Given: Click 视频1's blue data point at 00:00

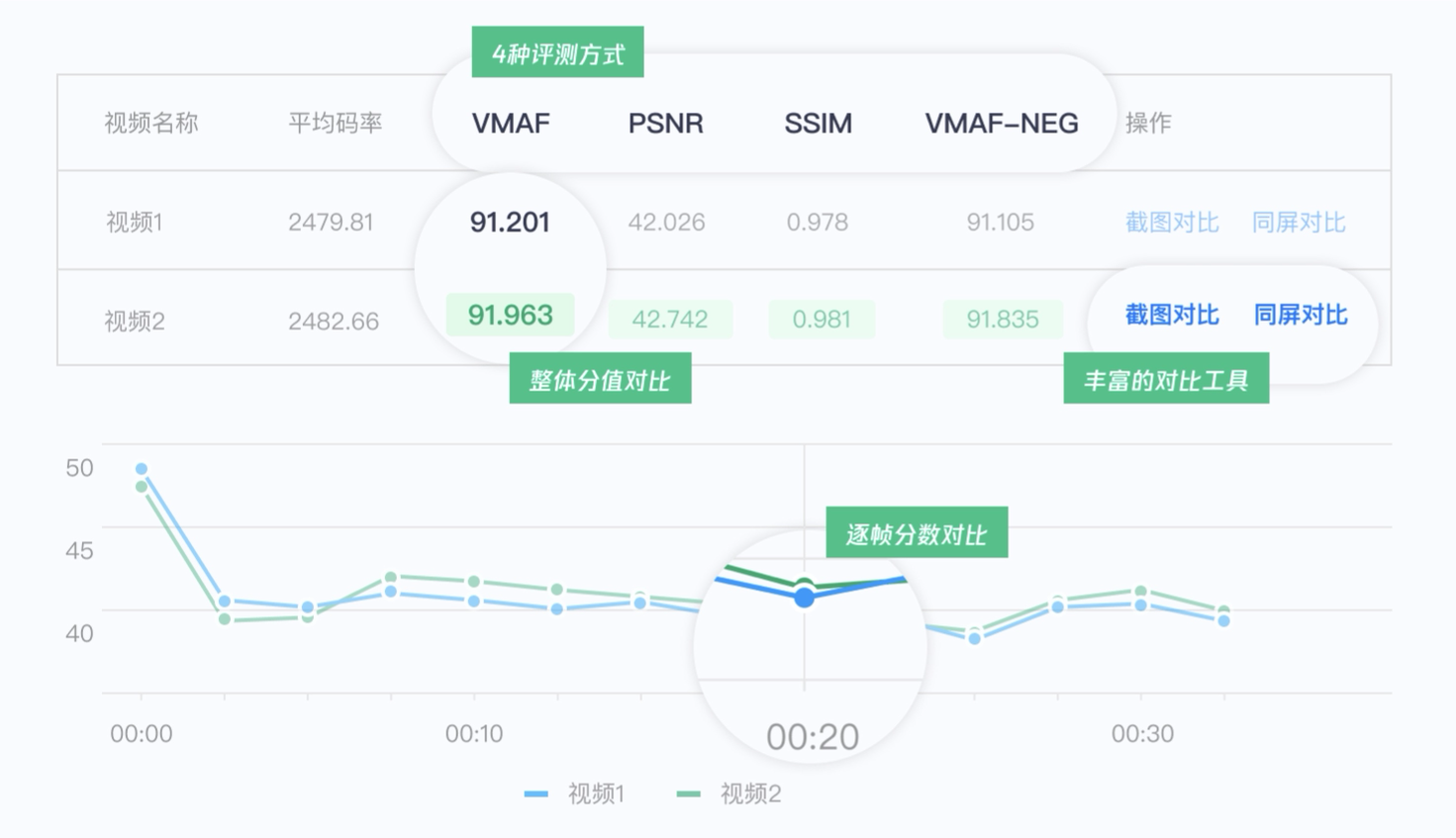Looking at the screenshot, I should 142,469.
